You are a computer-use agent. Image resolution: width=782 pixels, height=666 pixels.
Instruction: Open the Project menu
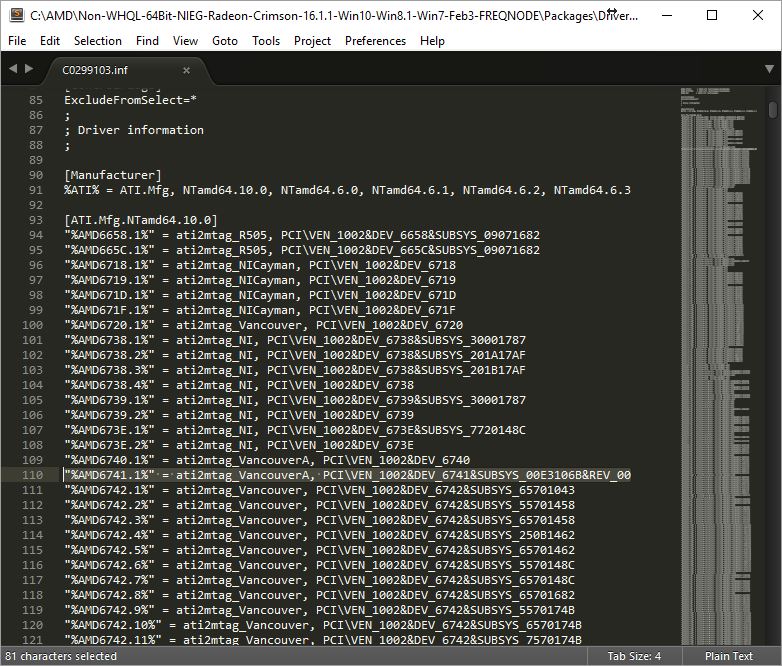pos(312,41)
